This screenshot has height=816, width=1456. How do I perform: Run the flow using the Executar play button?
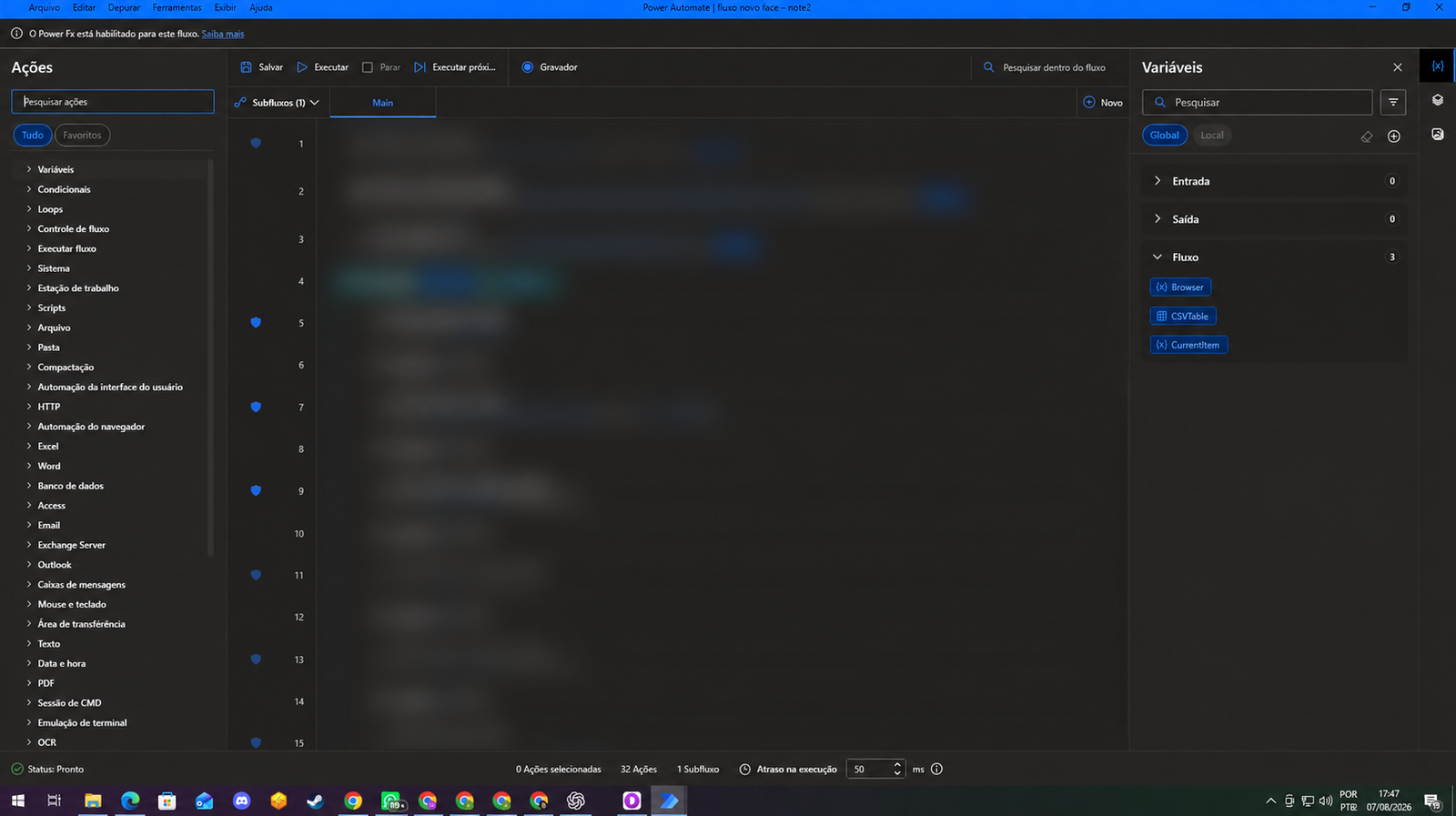322,67
